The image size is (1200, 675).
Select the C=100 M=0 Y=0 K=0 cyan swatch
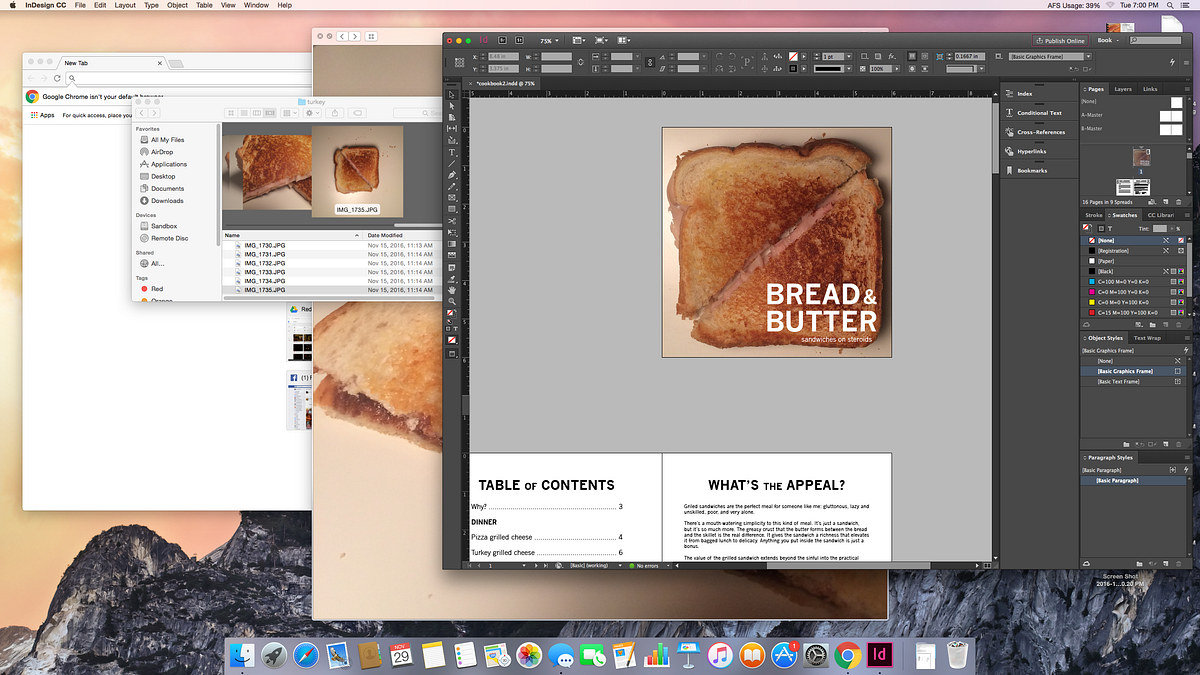click(1120, 282)
